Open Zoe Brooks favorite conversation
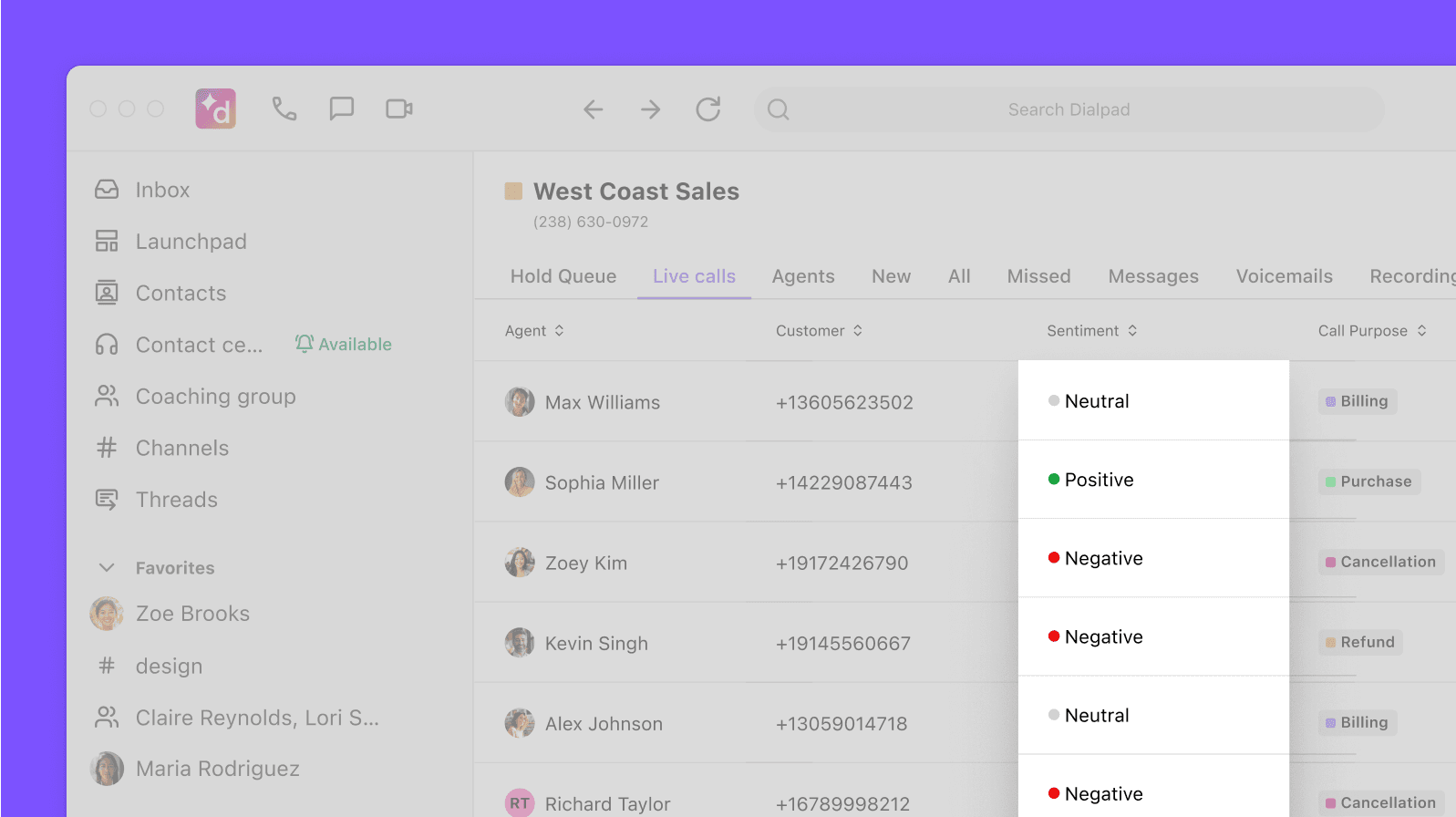Viewport: 1456px width, 817px height. 192,614
